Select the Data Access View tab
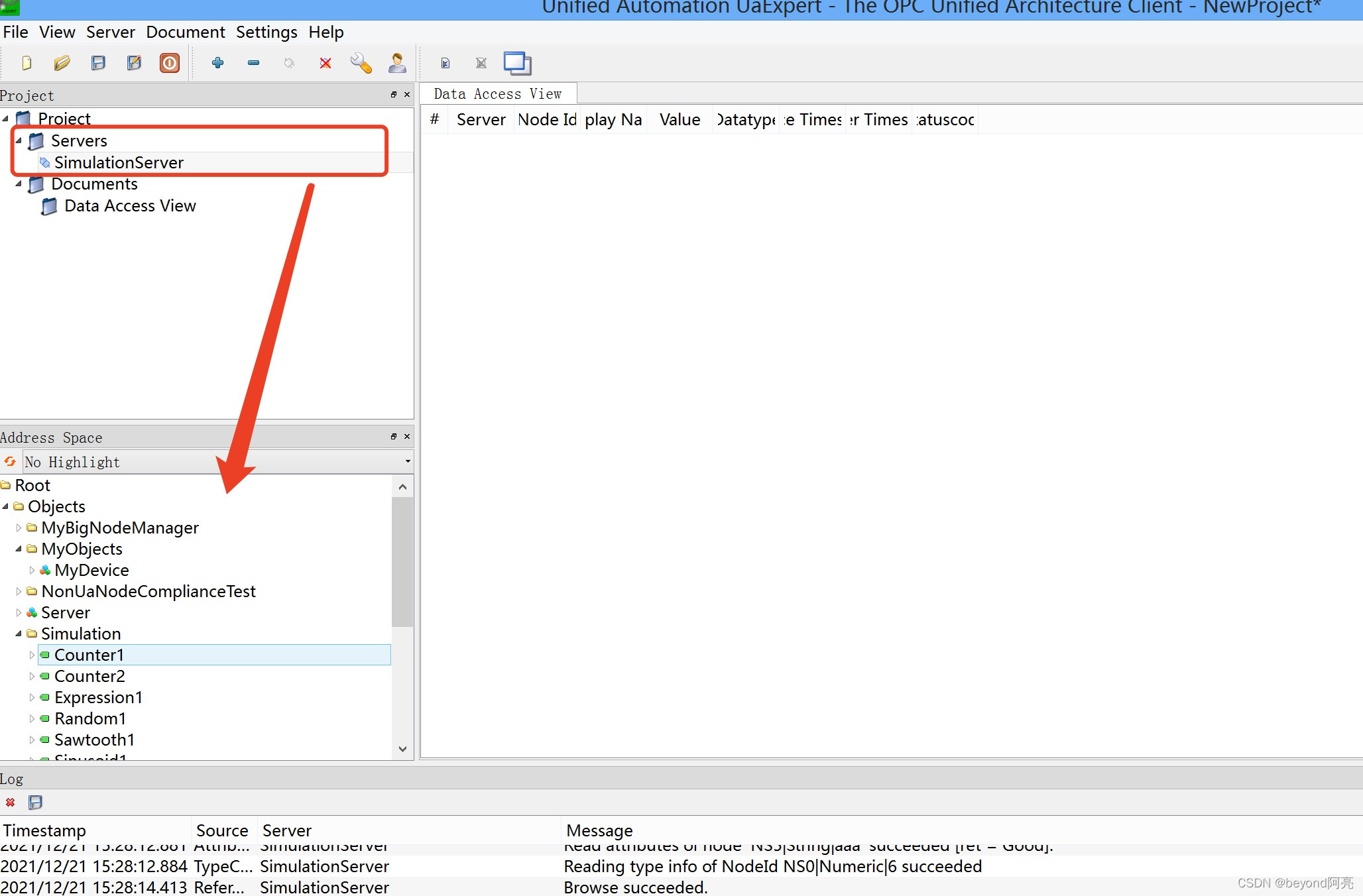The image size is (1363, 896). coord(497,94)
